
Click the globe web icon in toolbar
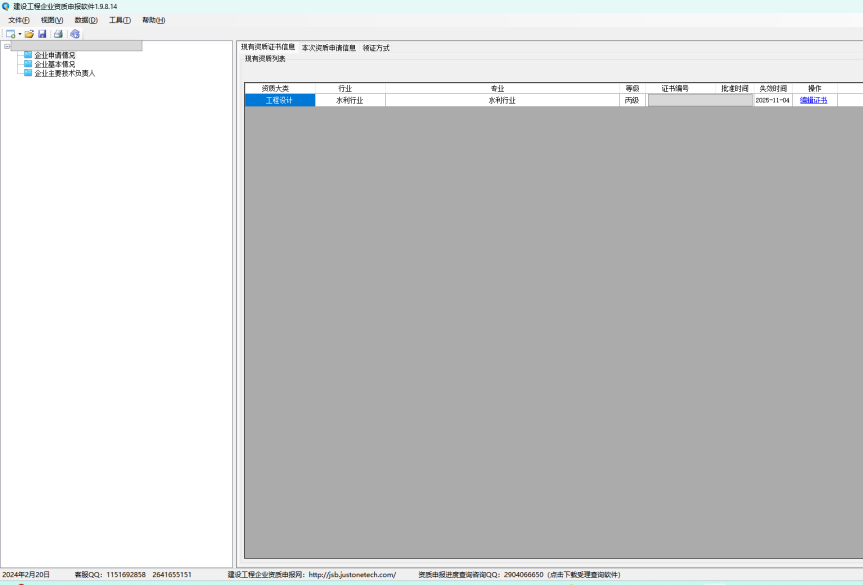pyautogui.click(x=75, y=34)
